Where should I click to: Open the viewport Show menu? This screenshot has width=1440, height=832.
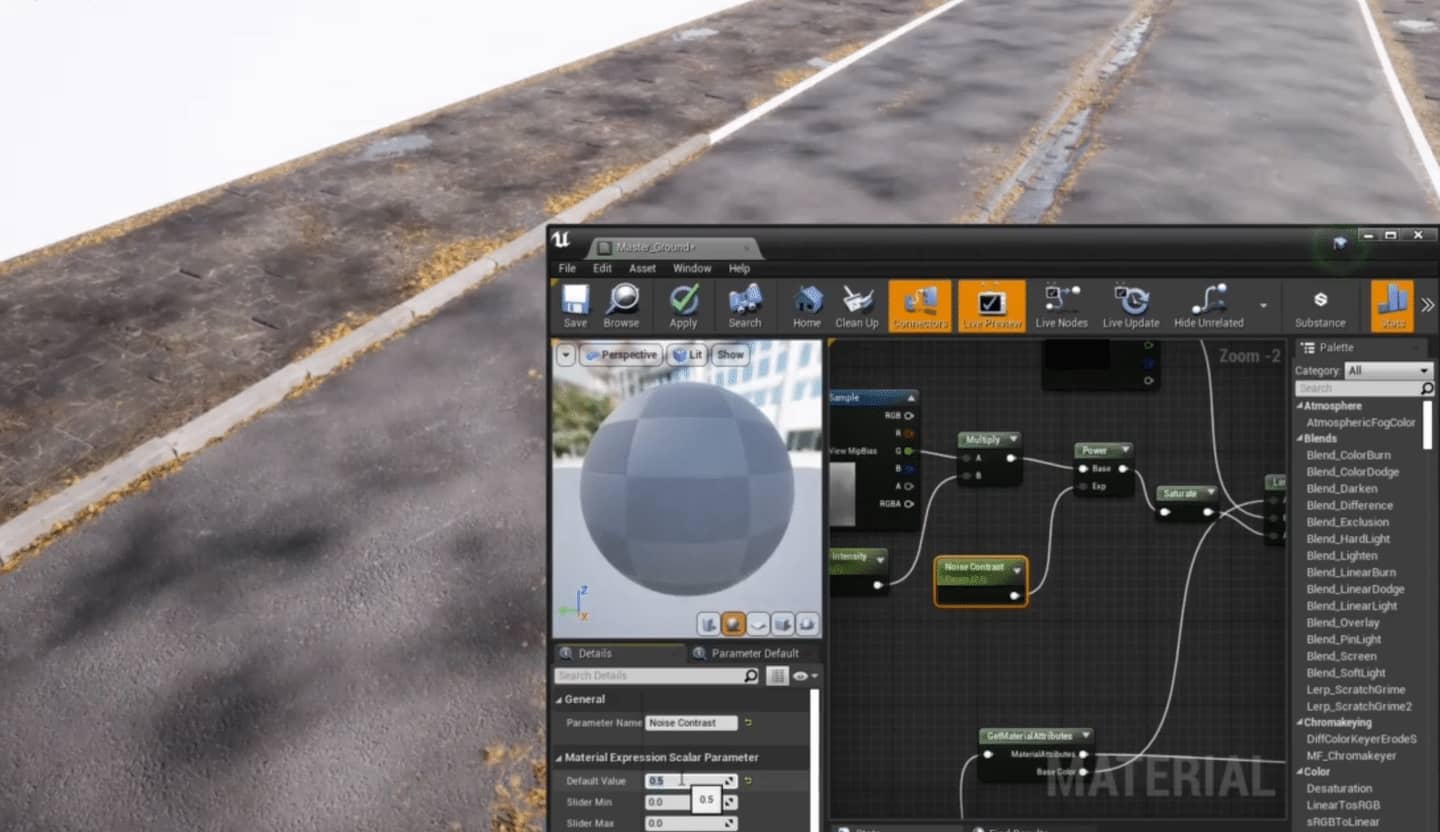731,355
